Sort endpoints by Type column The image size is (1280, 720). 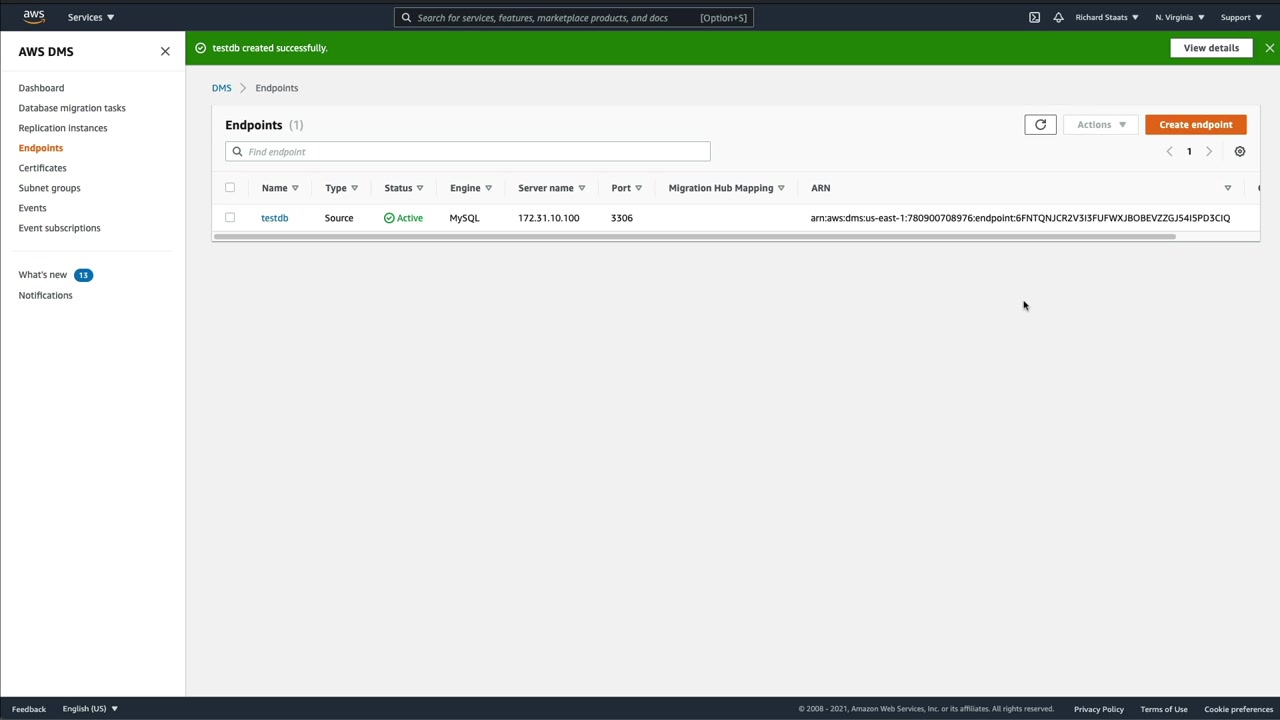[x=354, y=188]
